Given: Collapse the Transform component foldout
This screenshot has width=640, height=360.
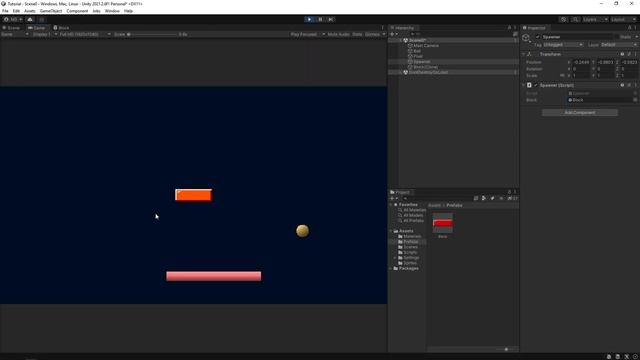Looking at the screenshot, I should 524,54.
